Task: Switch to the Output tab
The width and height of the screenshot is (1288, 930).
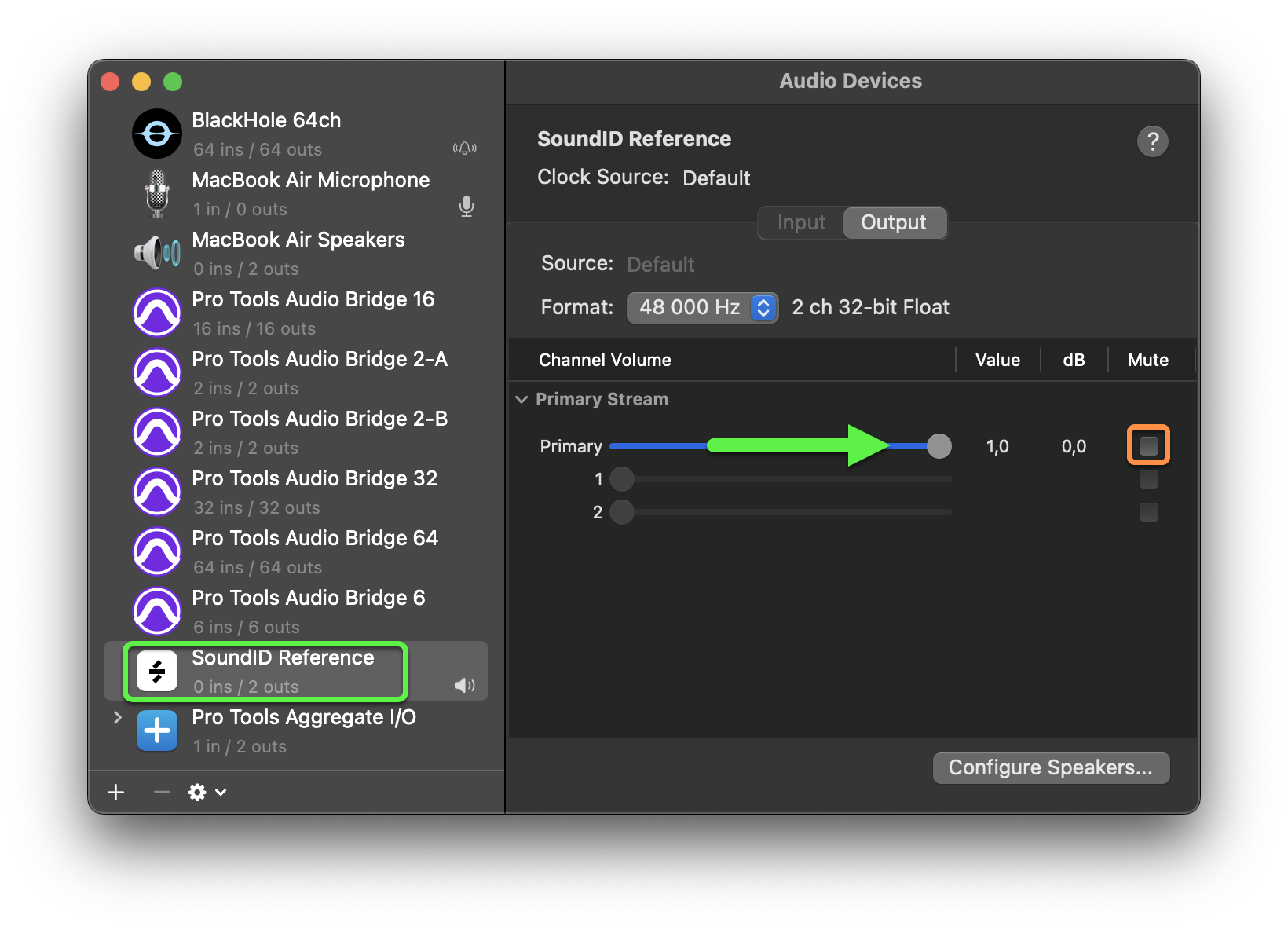Action: [x=895, y=223]
